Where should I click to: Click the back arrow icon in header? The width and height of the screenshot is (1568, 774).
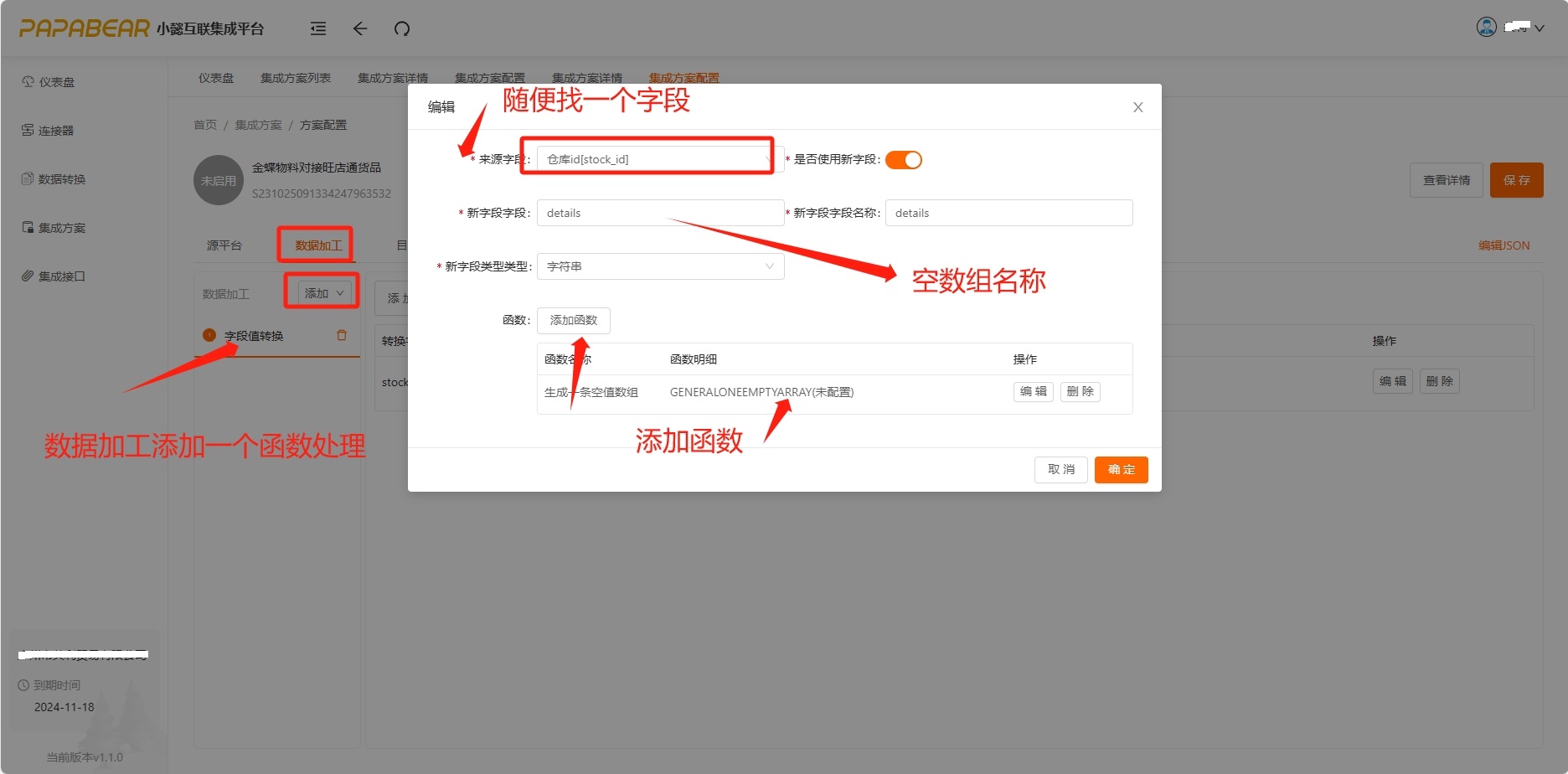(x=360, y=28)
